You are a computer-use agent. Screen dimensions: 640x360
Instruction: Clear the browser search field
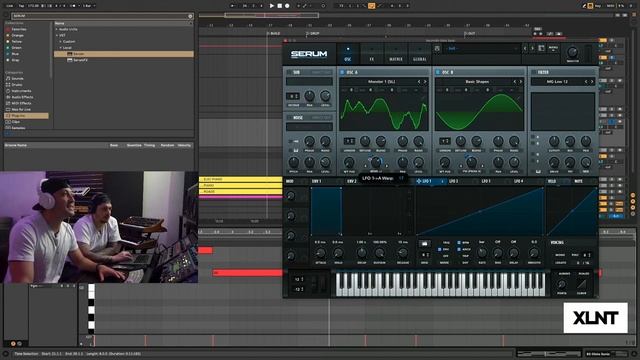point(190,16)
